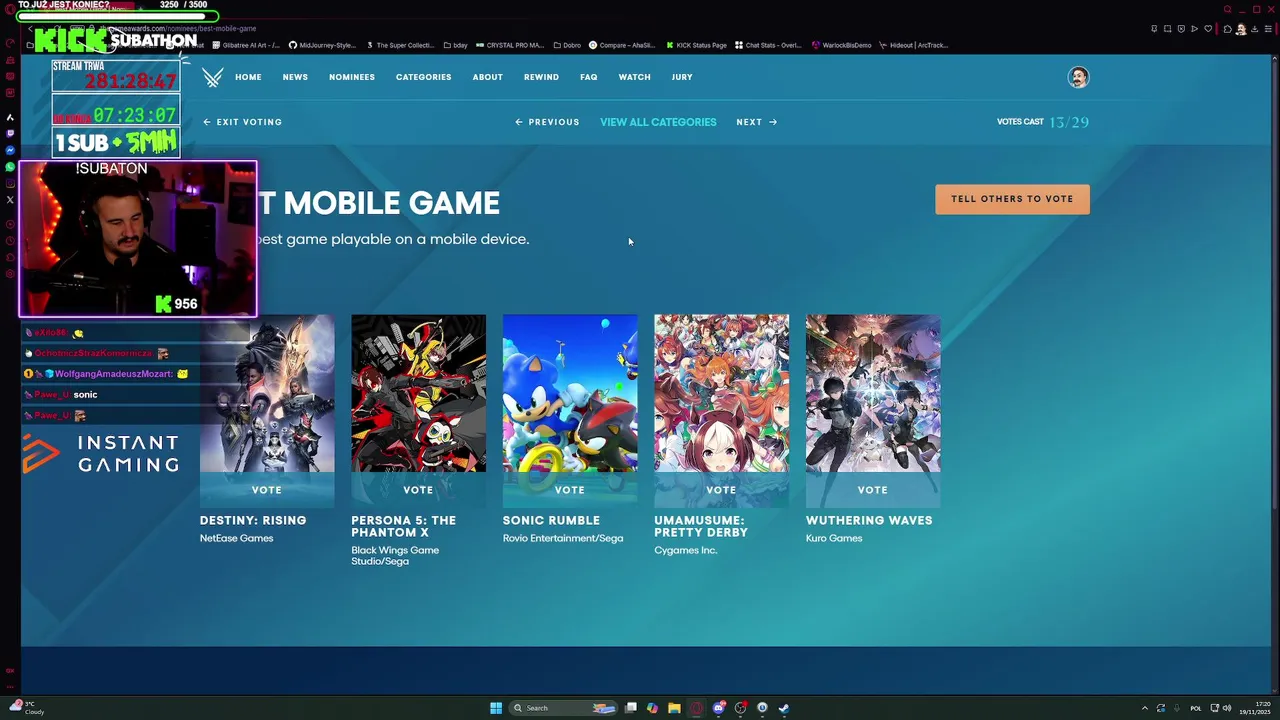Click WUTHERING WAVES title text

tap(869, 520)
